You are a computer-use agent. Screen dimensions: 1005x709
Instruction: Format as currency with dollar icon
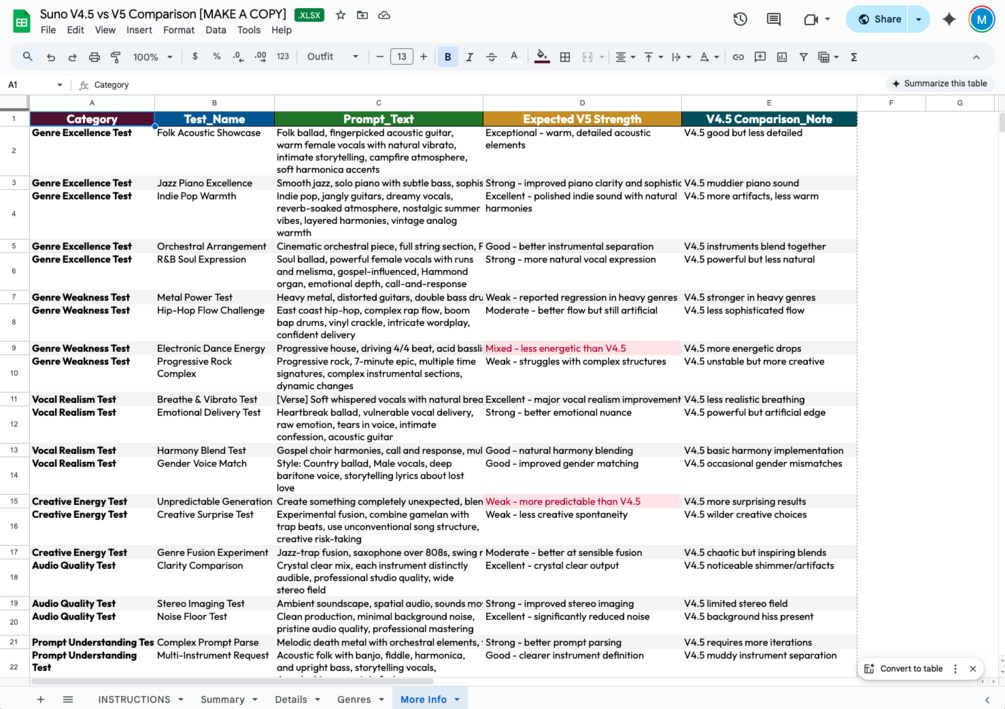[x=195, y=56]
